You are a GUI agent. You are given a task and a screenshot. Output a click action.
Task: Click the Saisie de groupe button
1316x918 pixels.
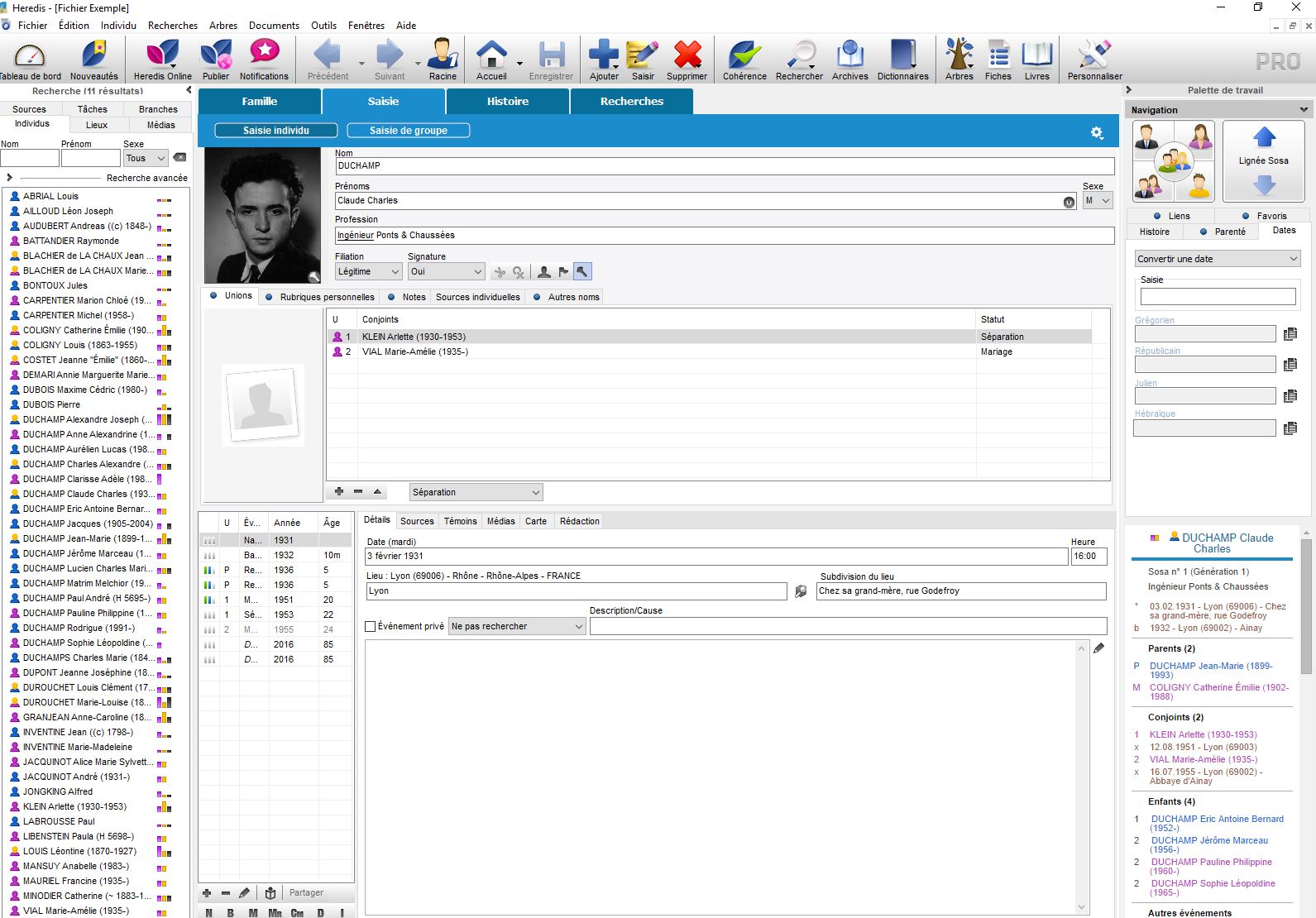point(409,130)
